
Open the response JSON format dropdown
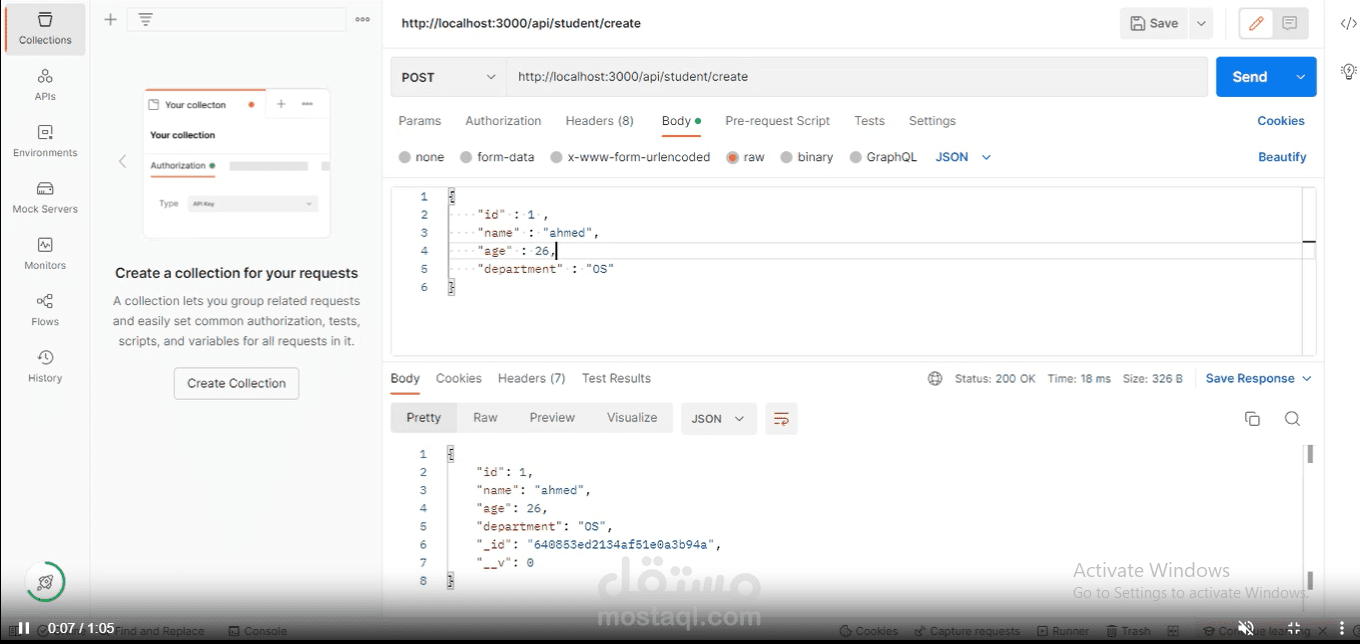(719, 419)
